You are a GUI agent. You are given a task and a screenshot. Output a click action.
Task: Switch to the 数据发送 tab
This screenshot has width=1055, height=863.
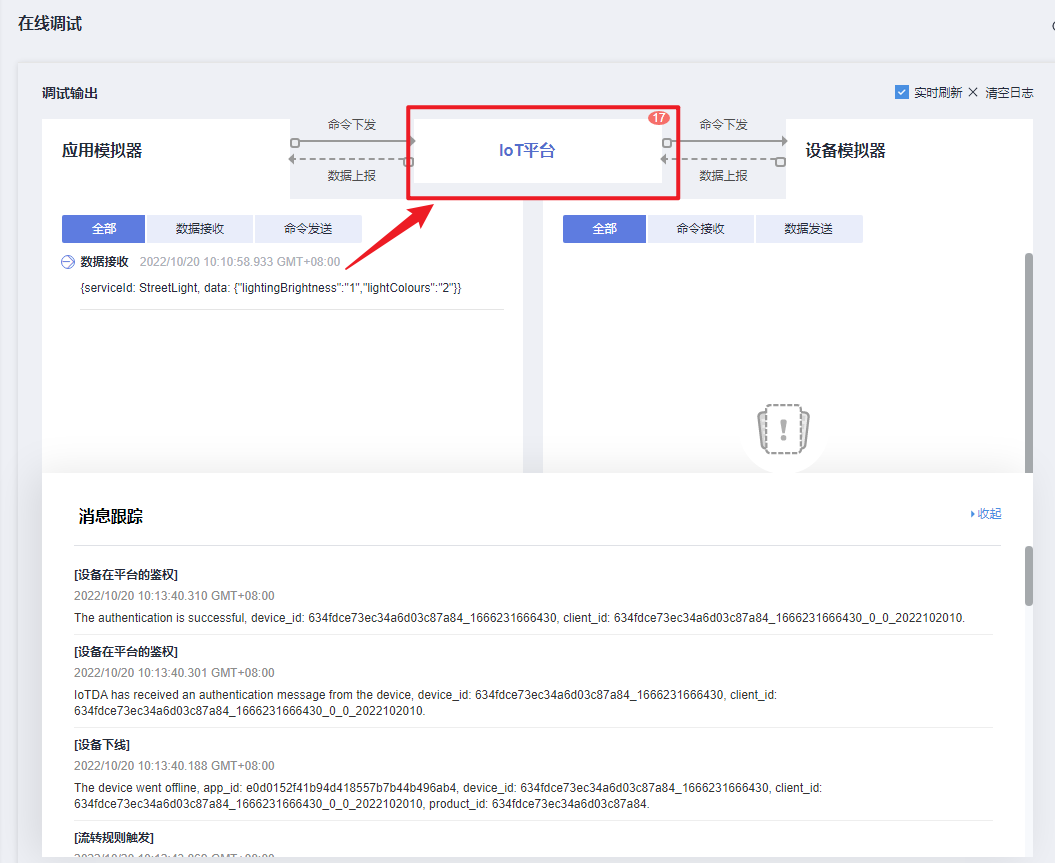tap(809, 229)
